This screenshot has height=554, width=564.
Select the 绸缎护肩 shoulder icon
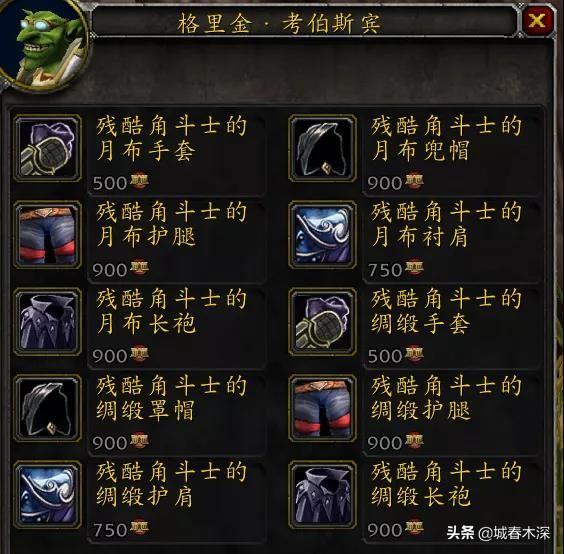(x=47, y=495)
